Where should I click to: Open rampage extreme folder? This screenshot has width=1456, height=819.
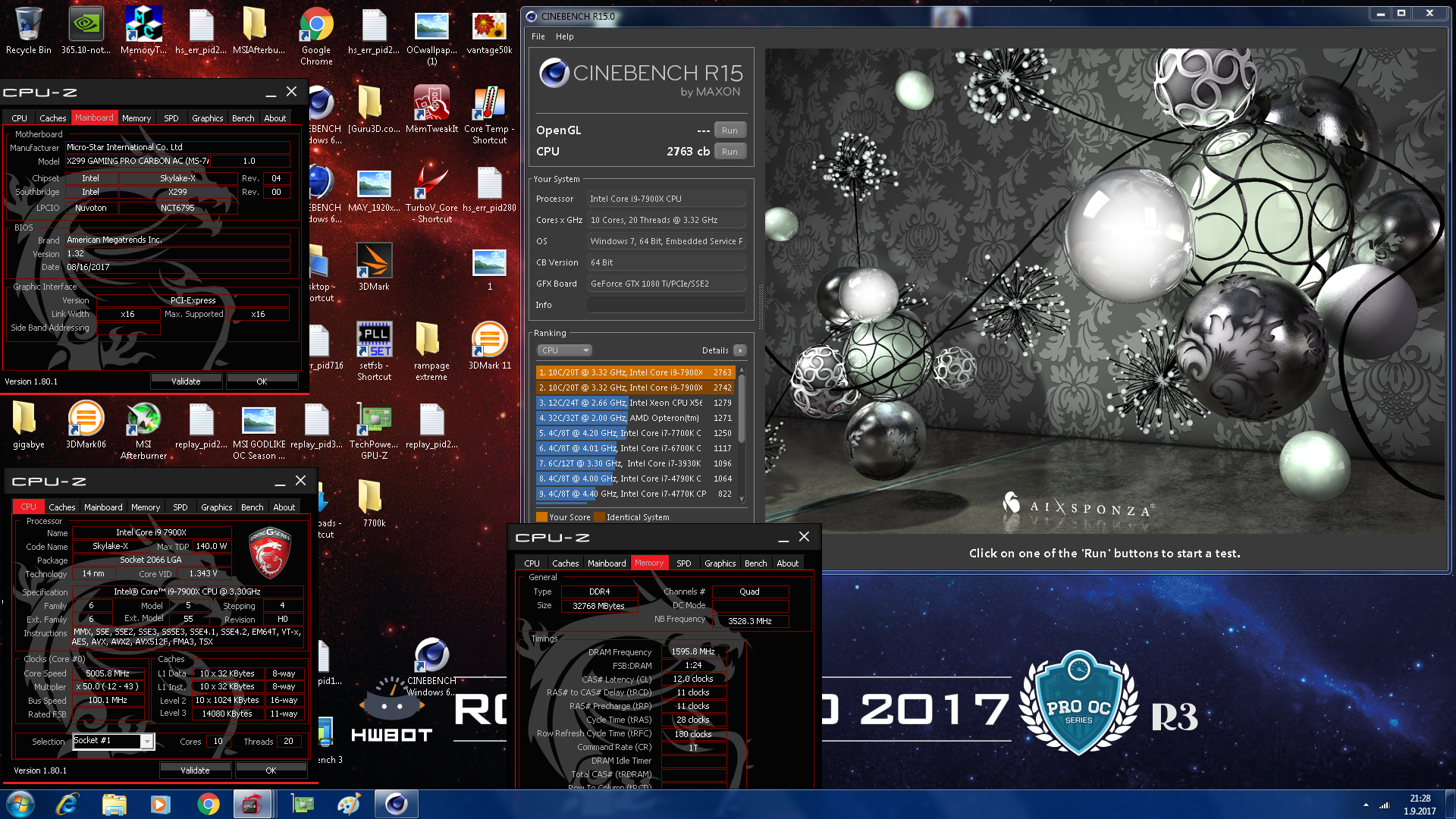pos(431,351)
